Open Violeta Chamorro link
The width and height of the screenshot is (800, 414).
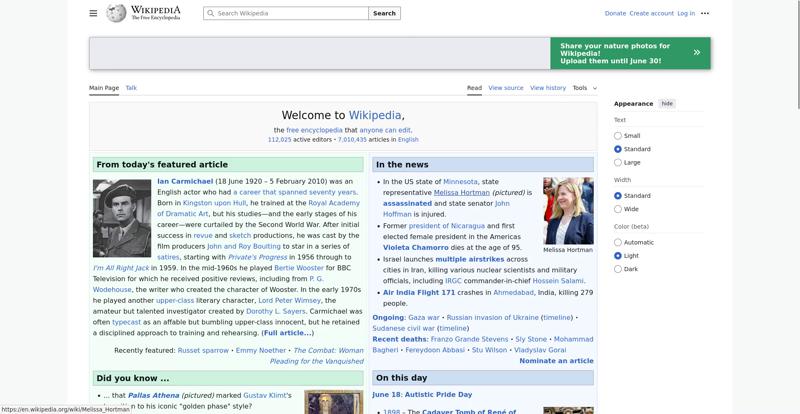416,248
